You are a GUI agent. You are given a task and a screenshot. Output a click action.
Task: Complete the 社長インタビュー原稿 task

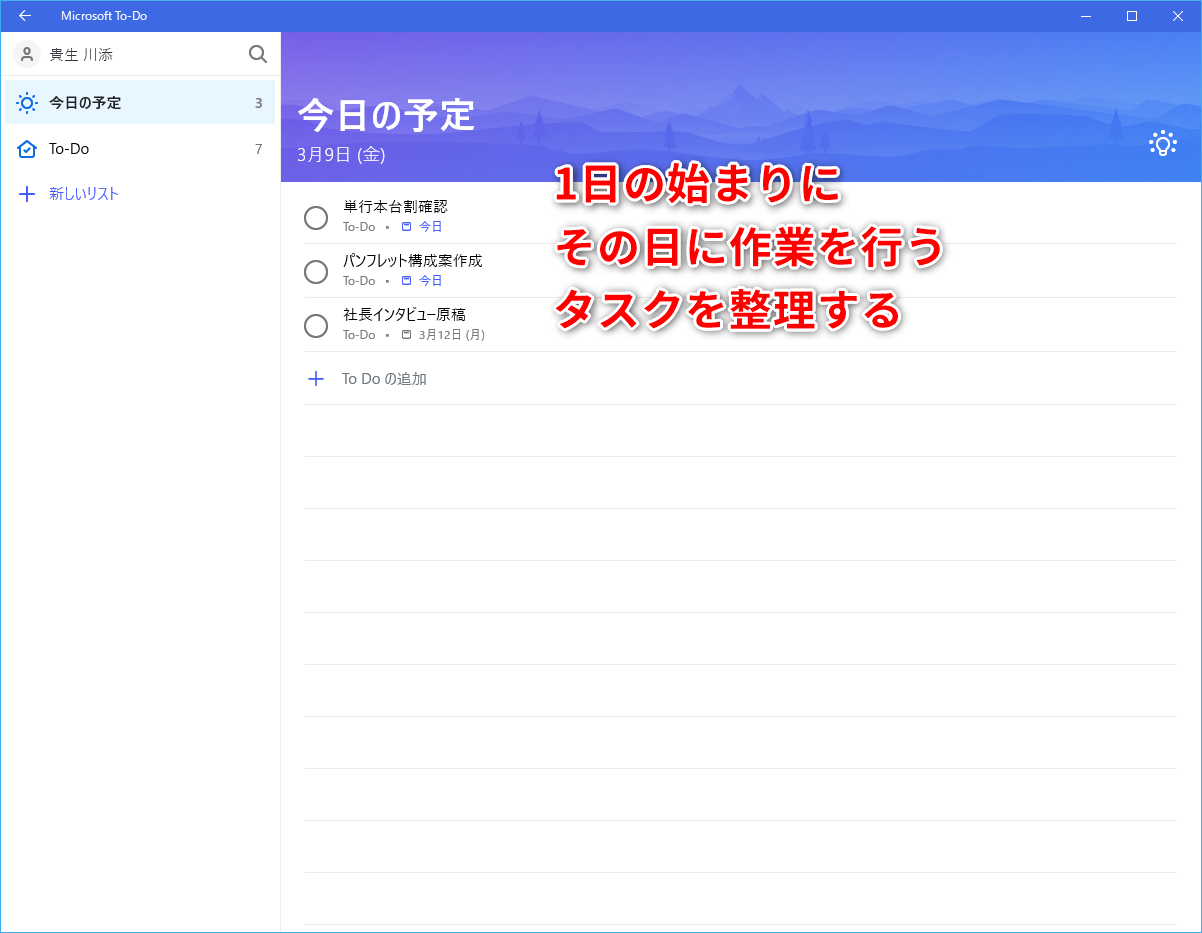316,325
